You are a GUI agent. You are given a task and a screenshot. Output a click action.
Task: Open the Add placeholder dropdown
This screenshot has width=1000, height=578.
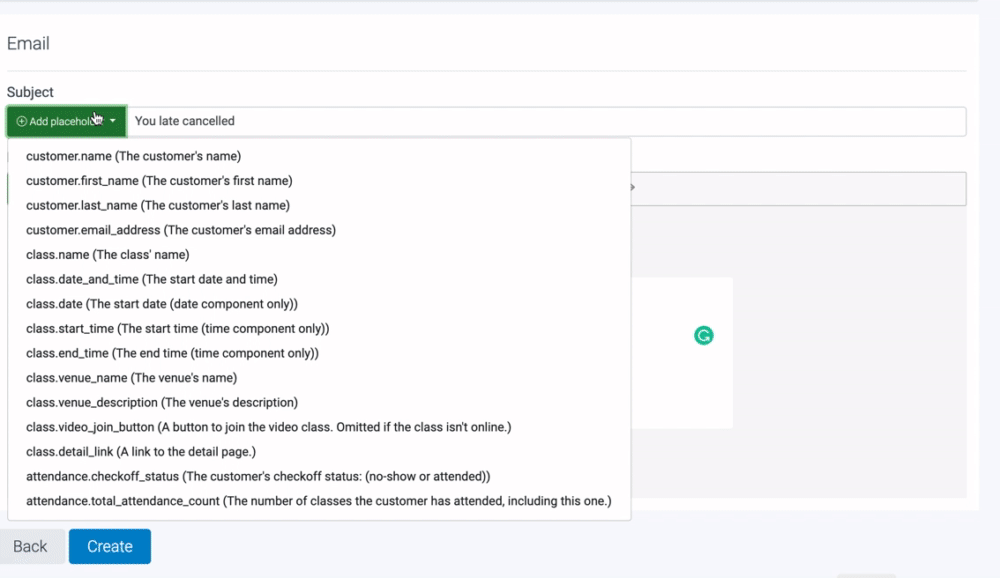point(66,121)
